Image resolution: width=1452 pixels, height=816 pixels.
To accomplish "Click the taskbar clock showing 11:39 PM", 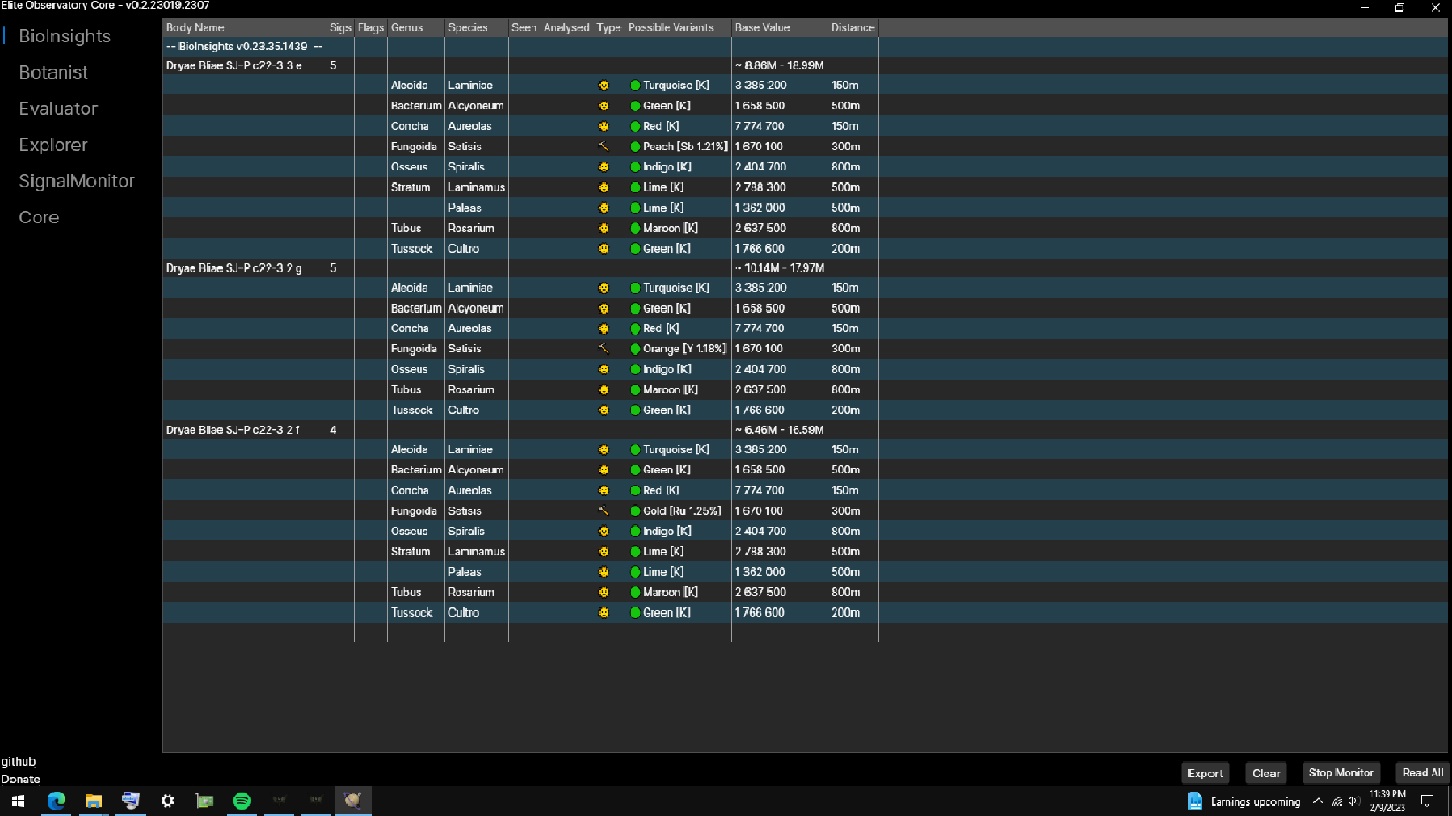I will pyautogui.click(x=1387, y=800).
